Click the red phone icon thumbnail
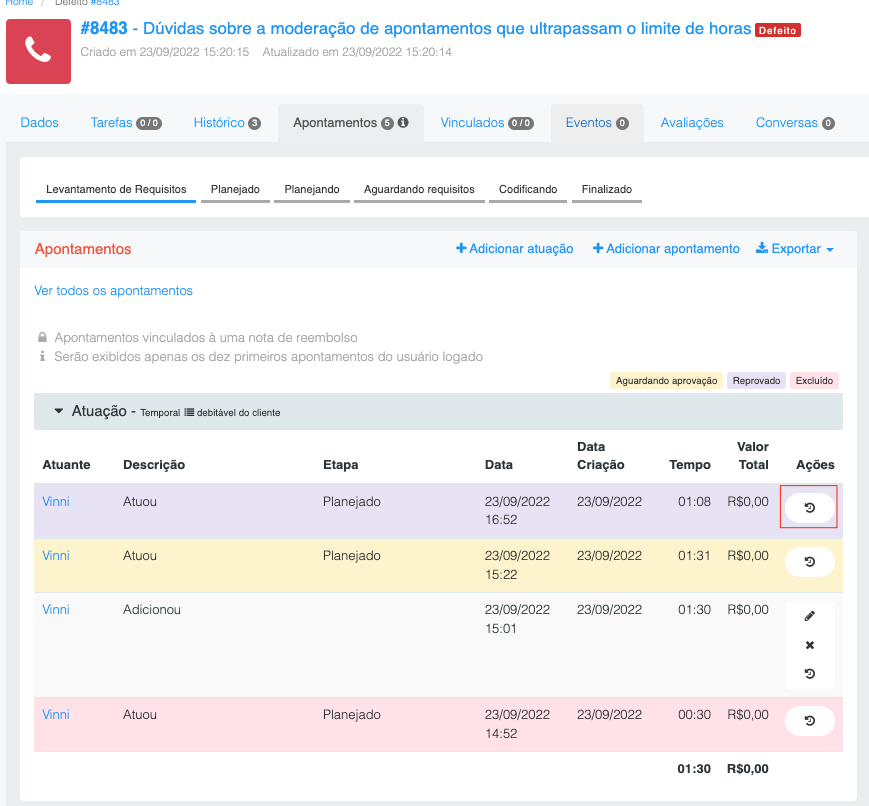 (38, 52)
